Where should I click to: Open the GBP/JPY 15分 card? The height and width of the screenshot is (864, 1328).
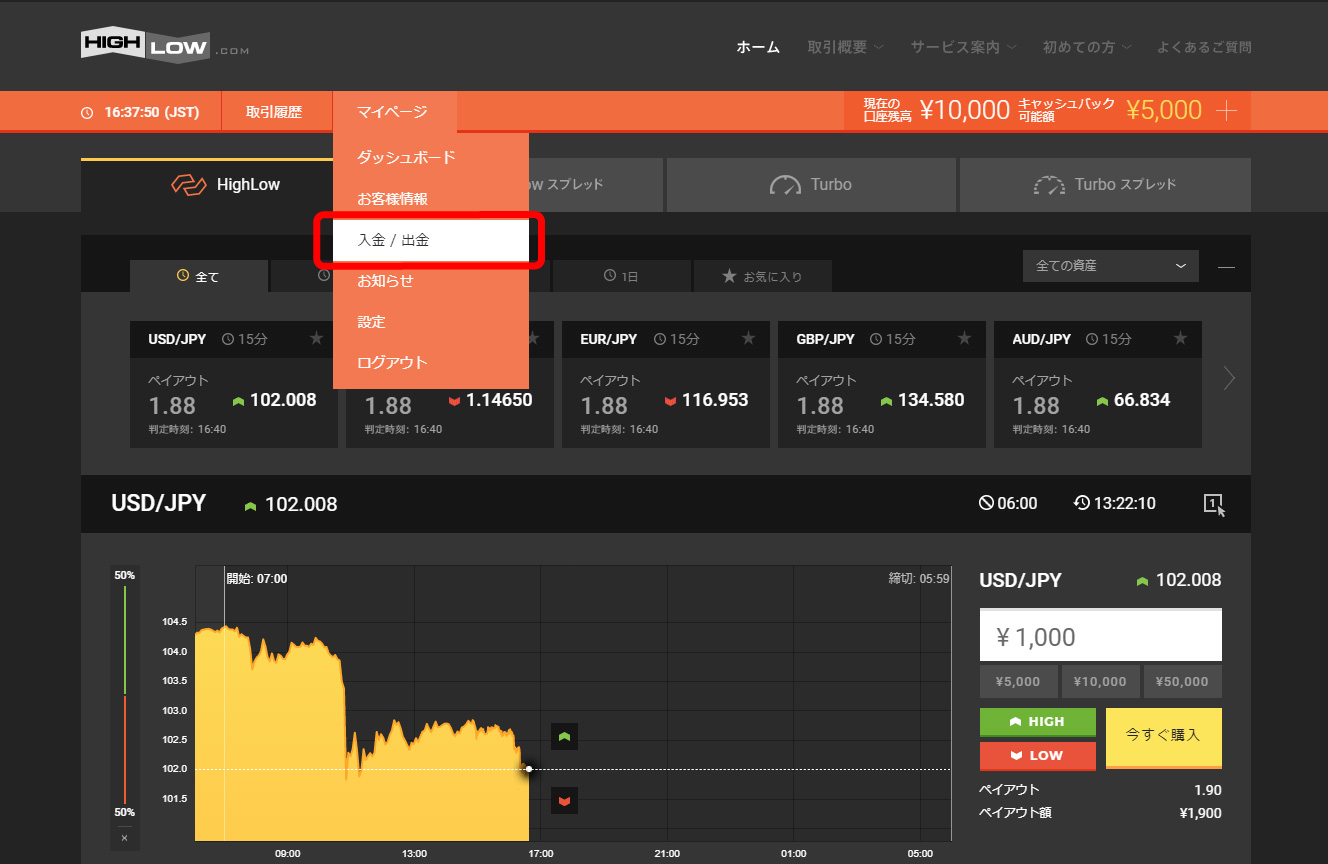tap(882, 385)
